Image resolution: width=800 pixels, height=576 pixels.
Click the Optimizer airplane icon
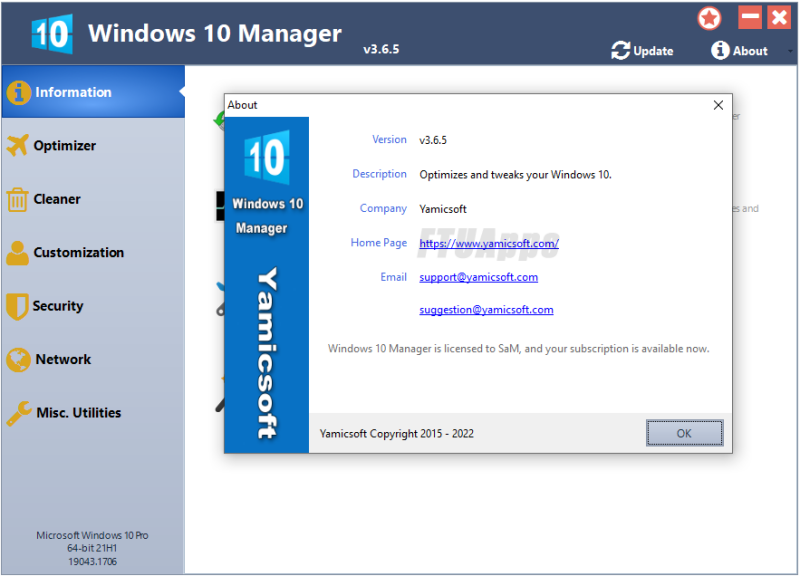18,145
